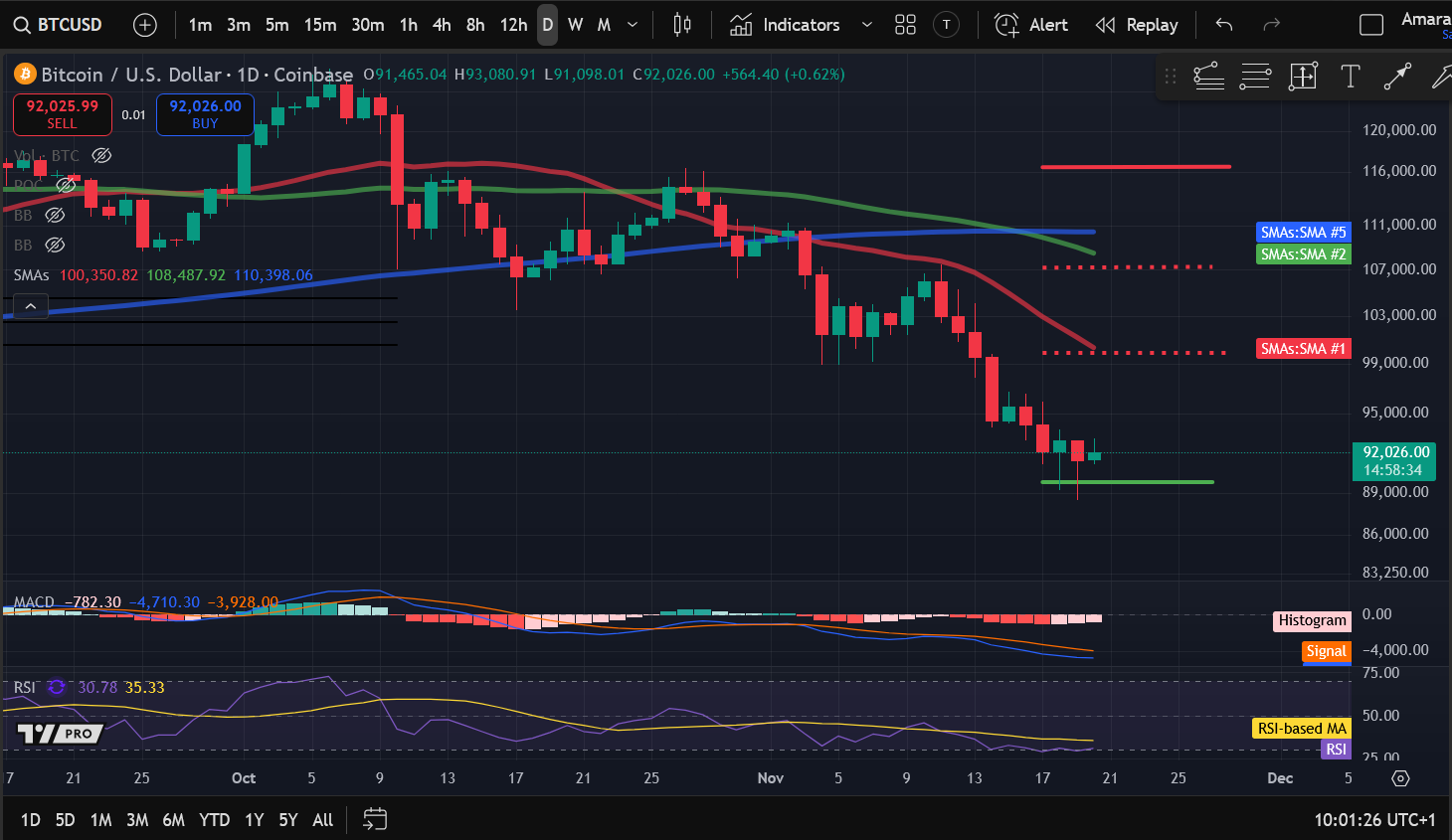The width and height of the screenshot is (1452, 840).
Task: Toggle visibility of the ROC indicator
Action: (66, 185)
